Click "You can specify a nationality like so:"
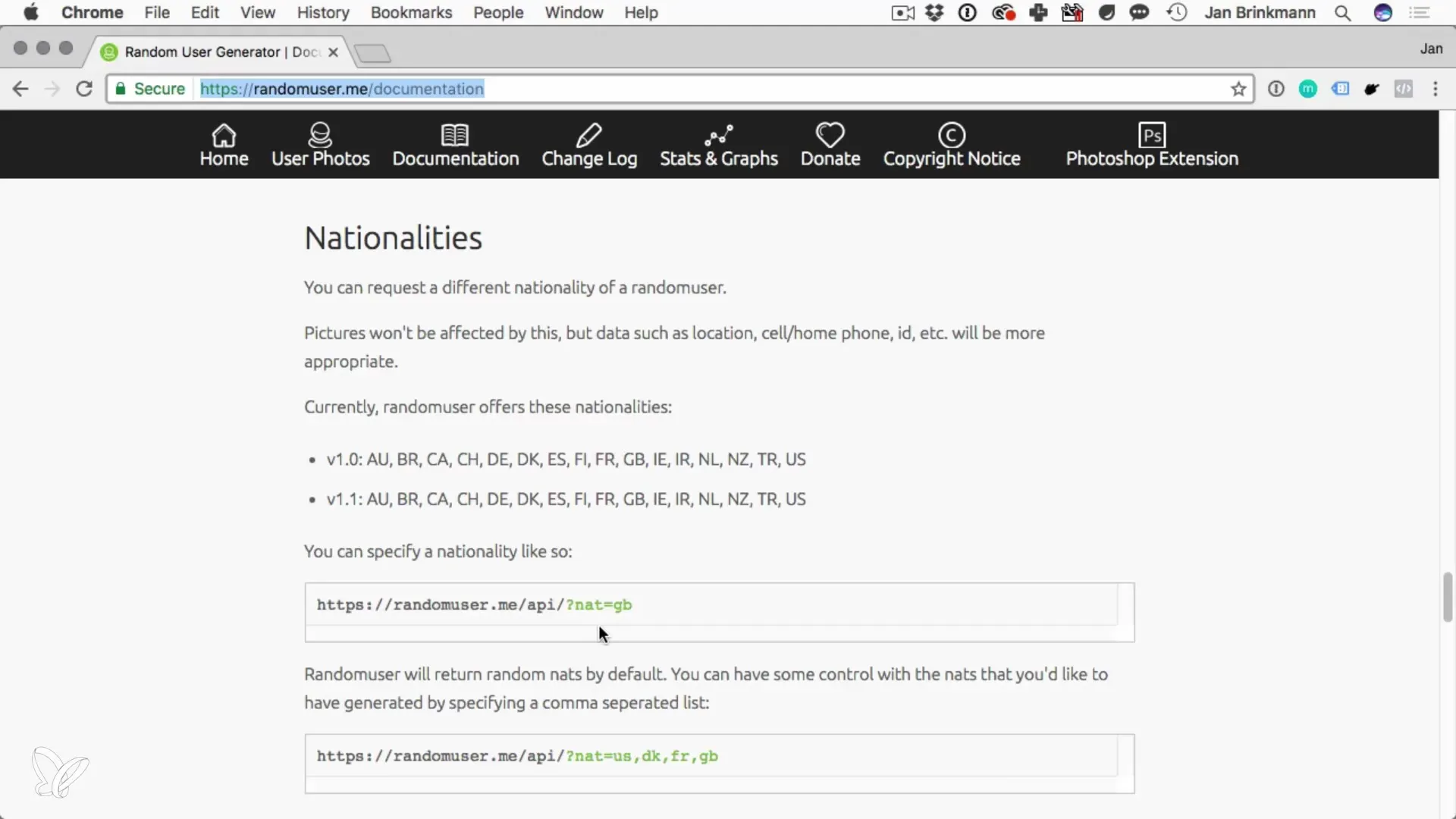The width and height of the screenshot is (1456, 819). 438,551
